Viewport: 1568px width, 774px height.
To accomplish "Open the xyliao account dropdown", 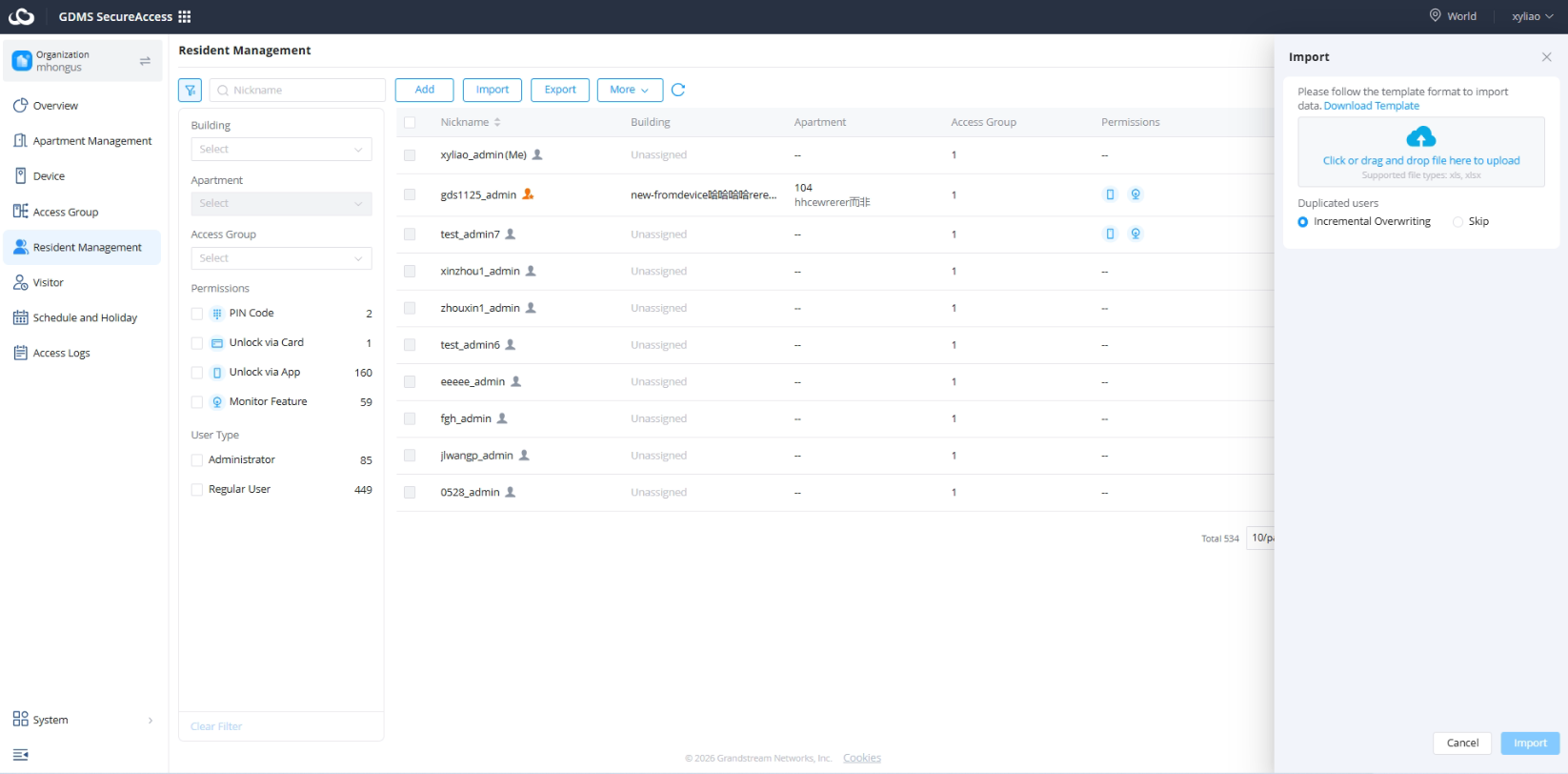I will click(1532, 16).
